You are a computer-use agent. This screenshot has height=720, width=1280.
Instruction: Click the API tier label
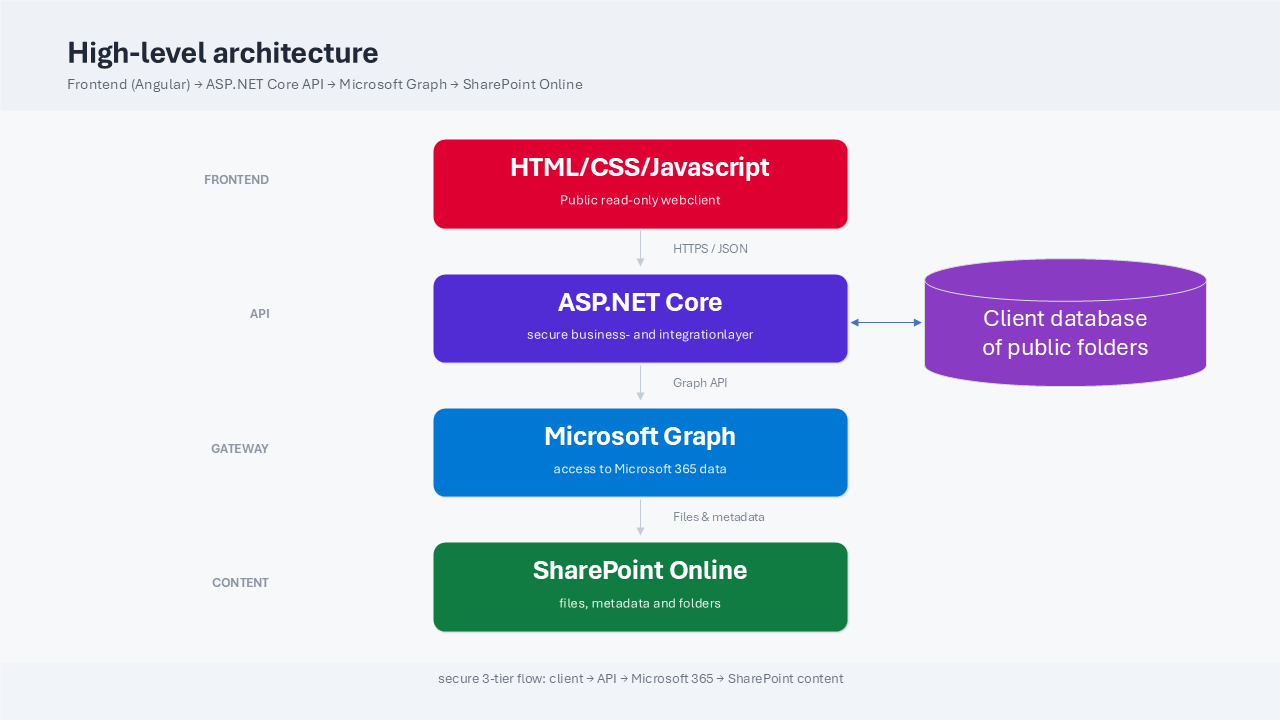tap(259, 314)
